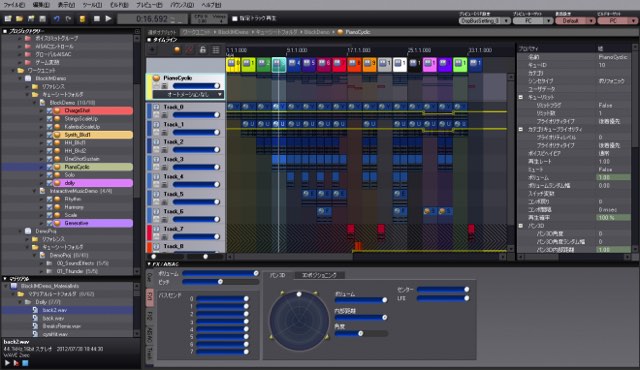Toggle the checkbox beside HH_Blu01
The width and height of the screenshot is (640, 370).
[x=49, y=143]
